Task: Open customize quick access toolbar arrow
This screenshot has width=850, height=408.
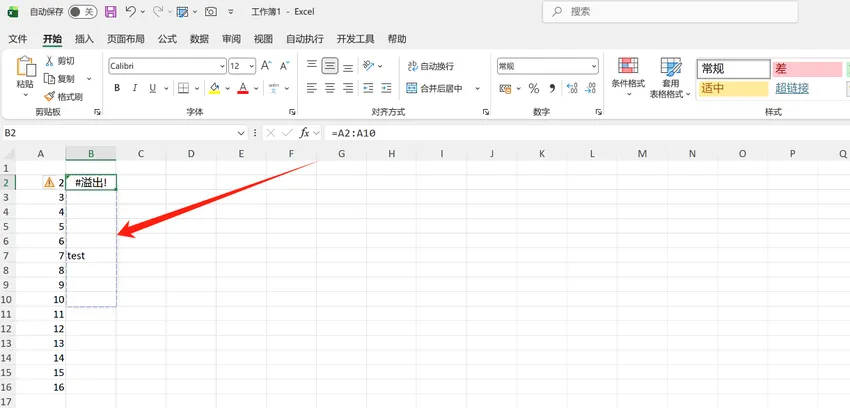Action: (231, 11)
